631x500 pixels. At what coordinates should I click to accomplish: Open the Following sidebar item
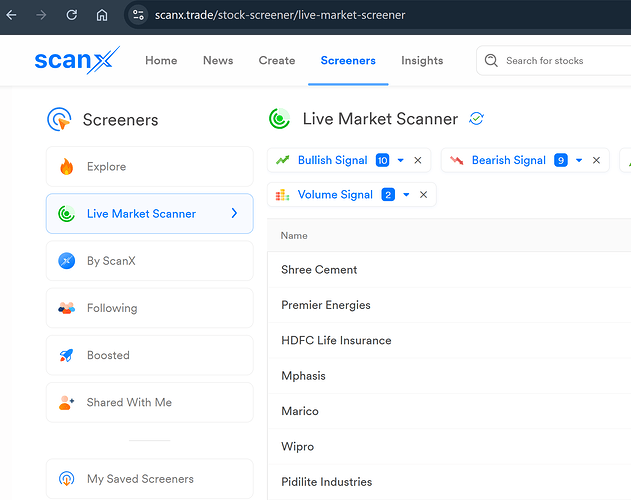tap(150, 308)
